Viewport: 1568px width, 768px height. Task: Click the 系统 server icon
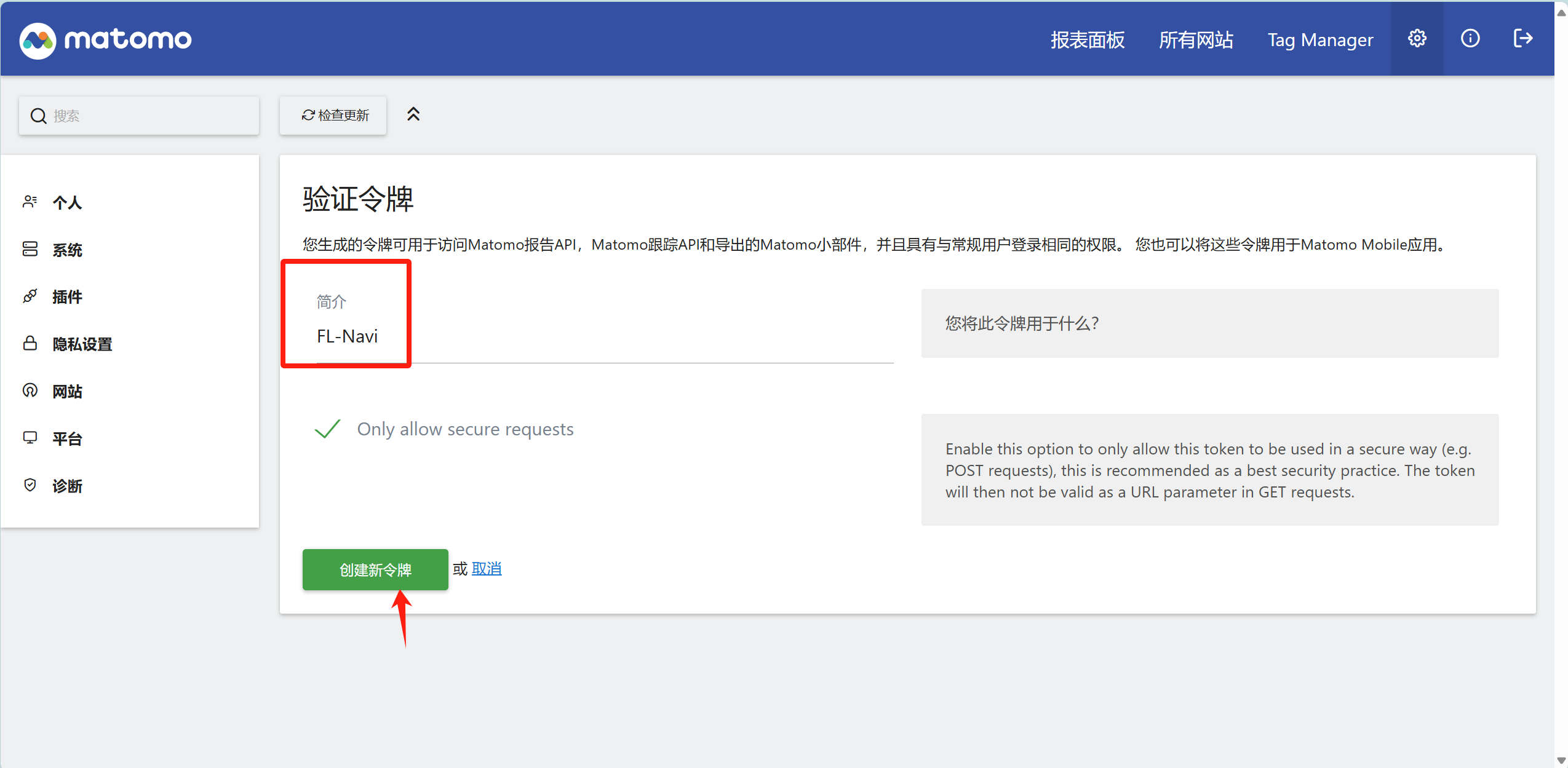click(x=30, y=249)
